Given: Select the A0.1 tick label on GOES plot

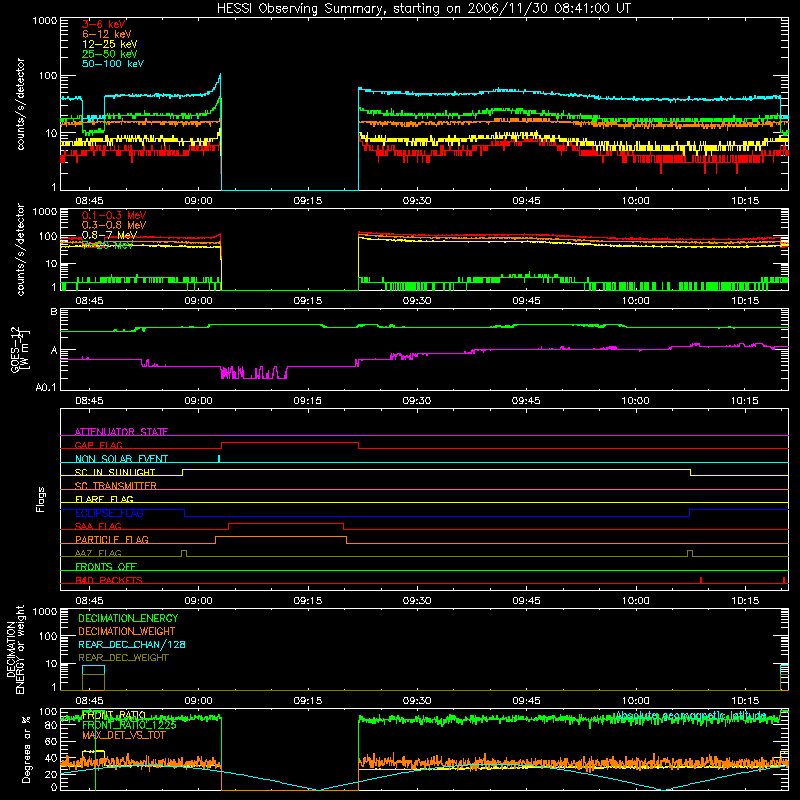Looking at the screenshot, I should pyautogui.click(x=46, y=387).
